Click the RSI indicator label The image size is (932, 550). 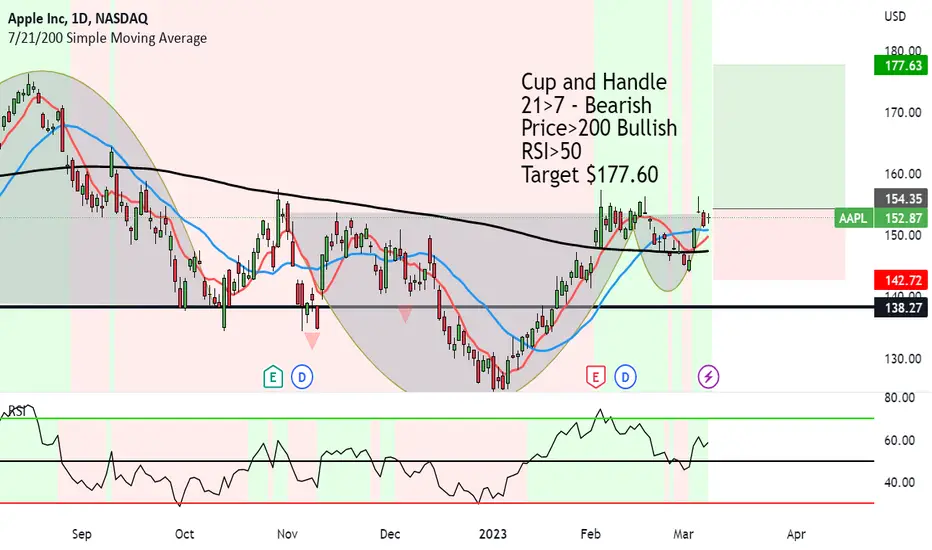[x=17, y=411]
